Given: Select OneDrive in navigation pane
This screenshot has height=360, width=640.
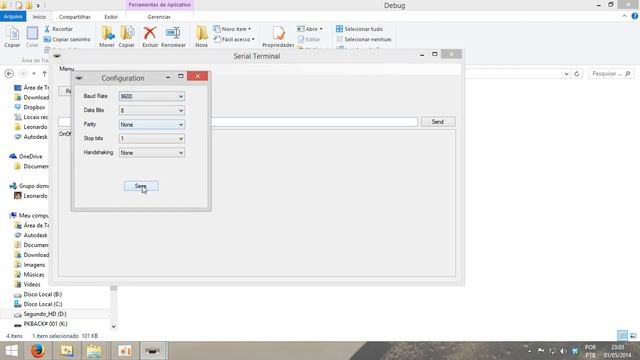Looking at the screenshot, I should (x=26, y=156).
